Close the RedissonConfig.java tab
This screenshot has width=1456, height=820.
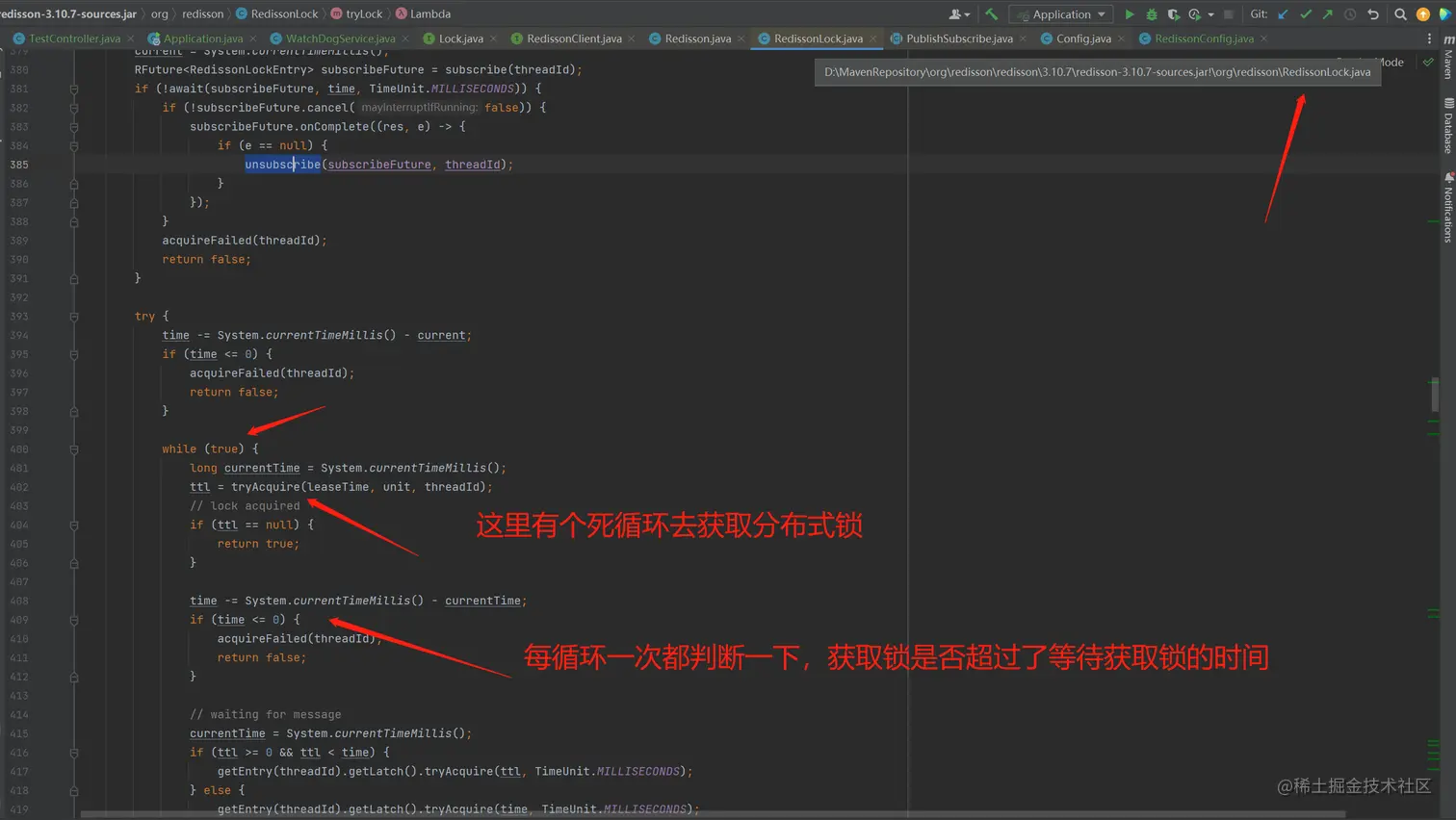[x=1263, y=38]
